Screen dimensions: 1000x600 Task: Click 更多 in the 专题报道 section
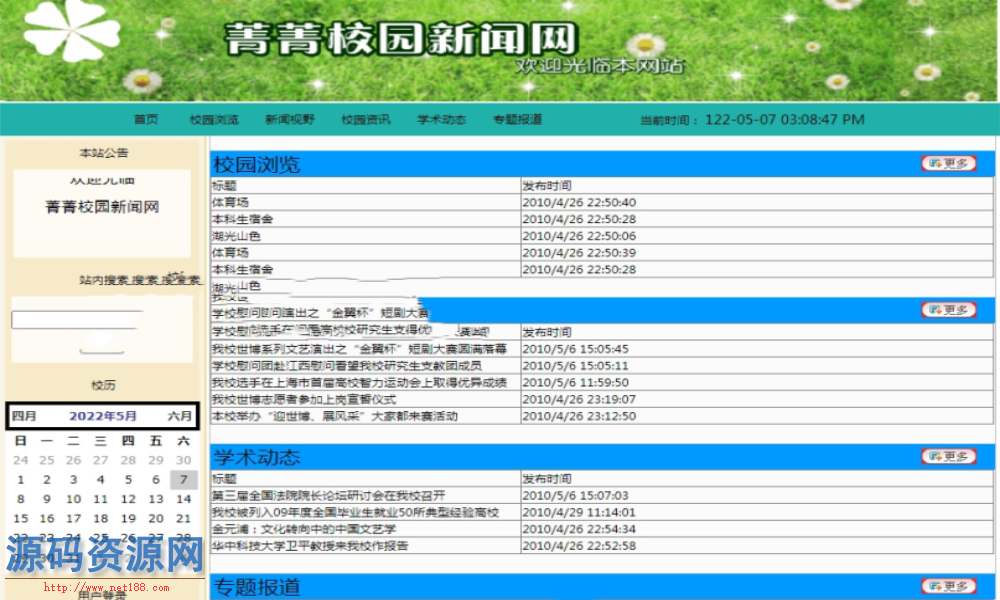[x=948, y=586]
